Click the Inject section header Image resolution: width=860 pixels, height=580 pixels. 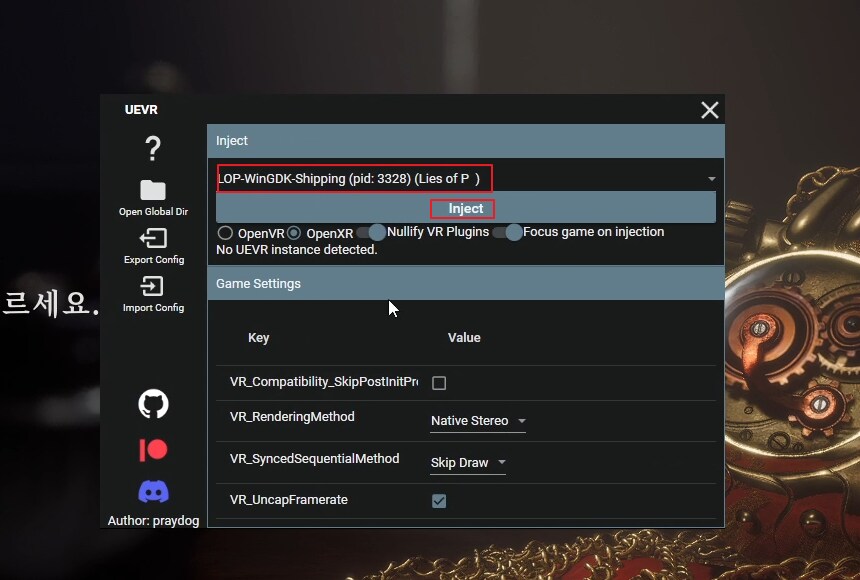point(465,141)
